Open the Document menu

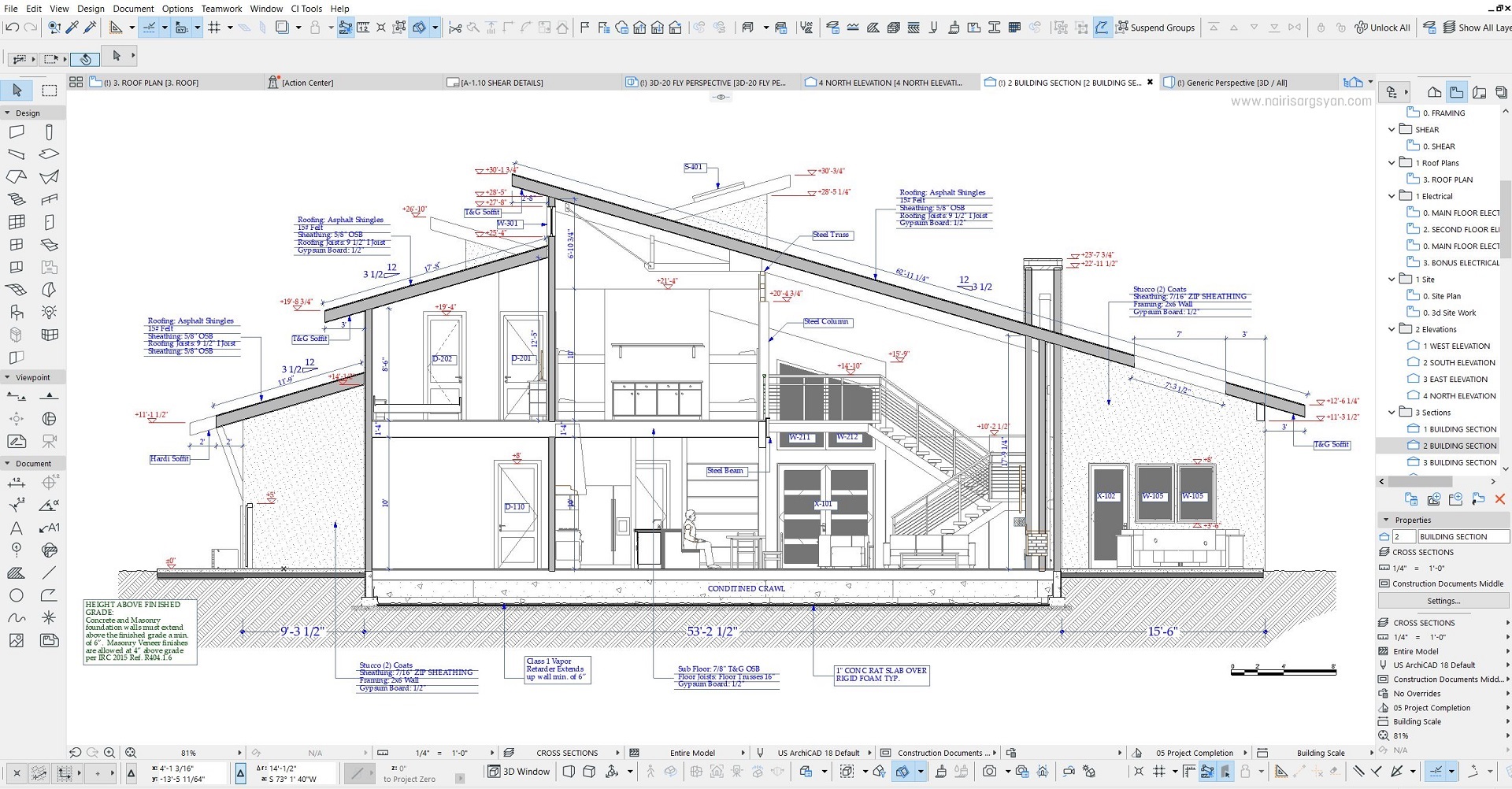[x=133, y=9]
